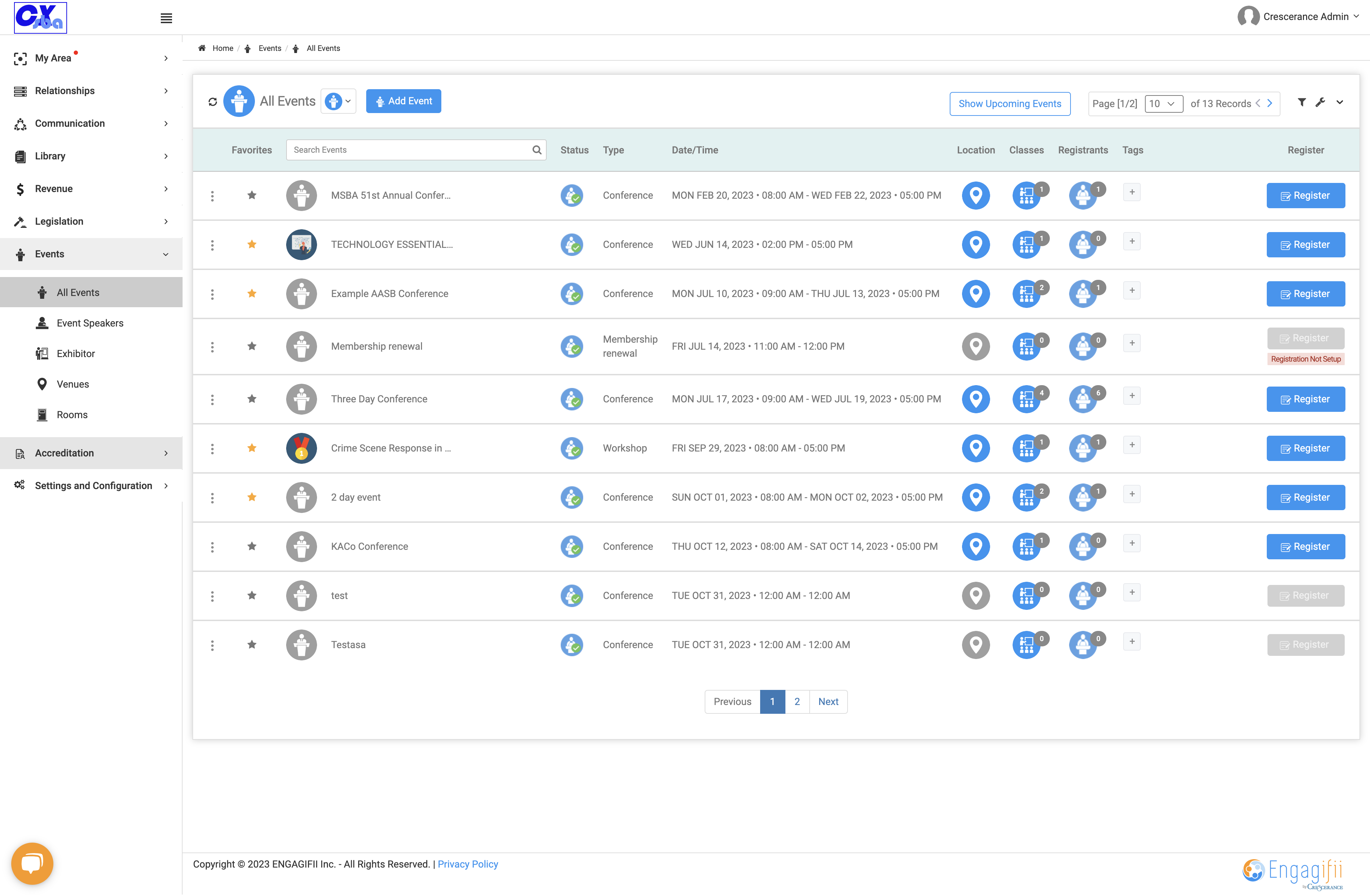The height and width of the screenshot is (896, 1370).
Task: Click Show Upcoming Events button
Action: tap(1010, 104)
